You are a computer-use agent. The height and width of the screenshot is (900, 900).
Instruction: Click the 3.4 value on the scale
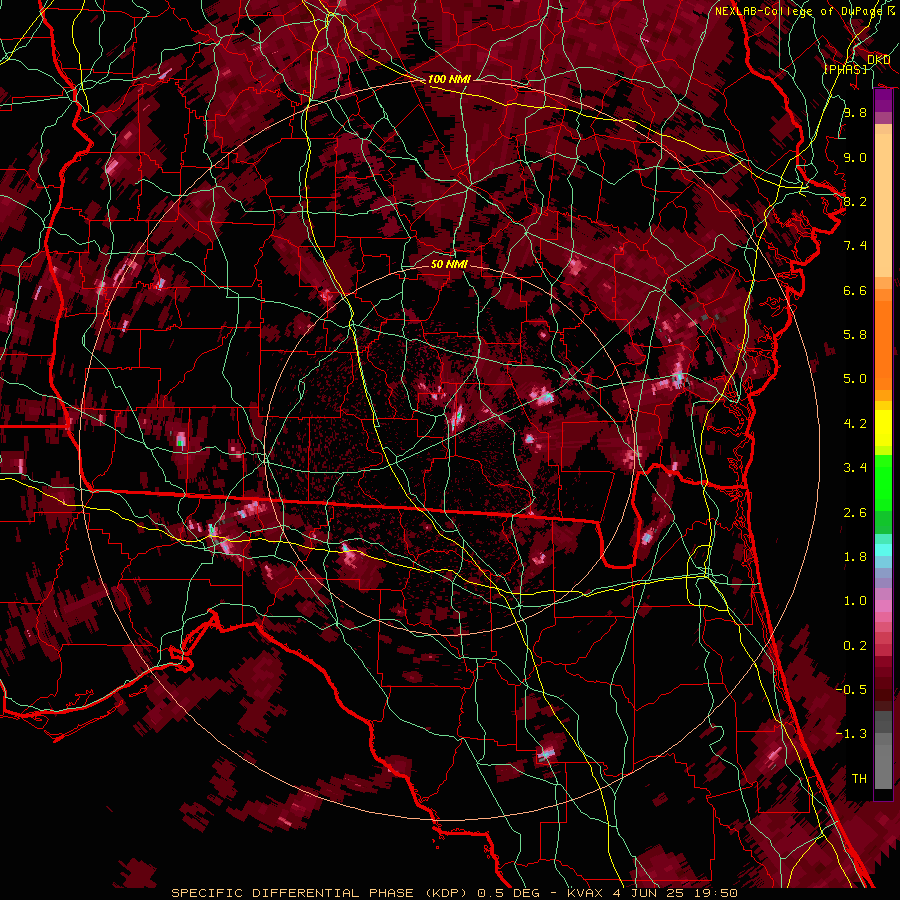(x=855, y=468)
